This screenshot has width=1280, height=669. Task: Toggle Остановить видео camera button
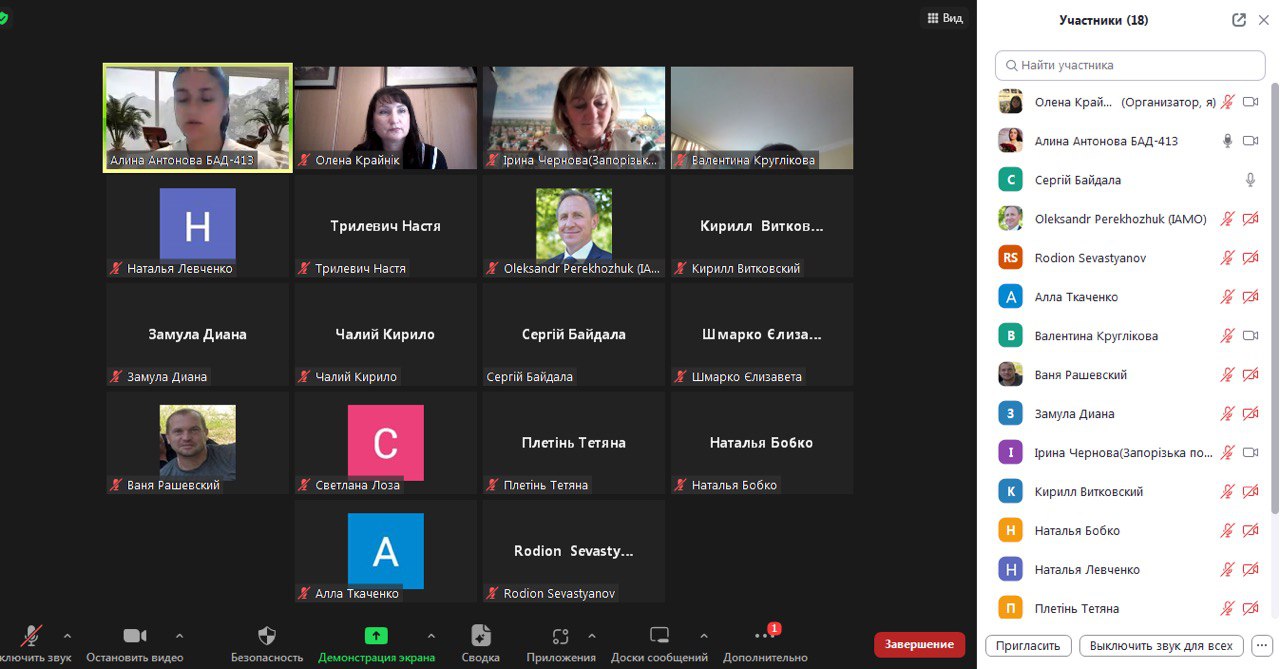click(x=134, y=636)
